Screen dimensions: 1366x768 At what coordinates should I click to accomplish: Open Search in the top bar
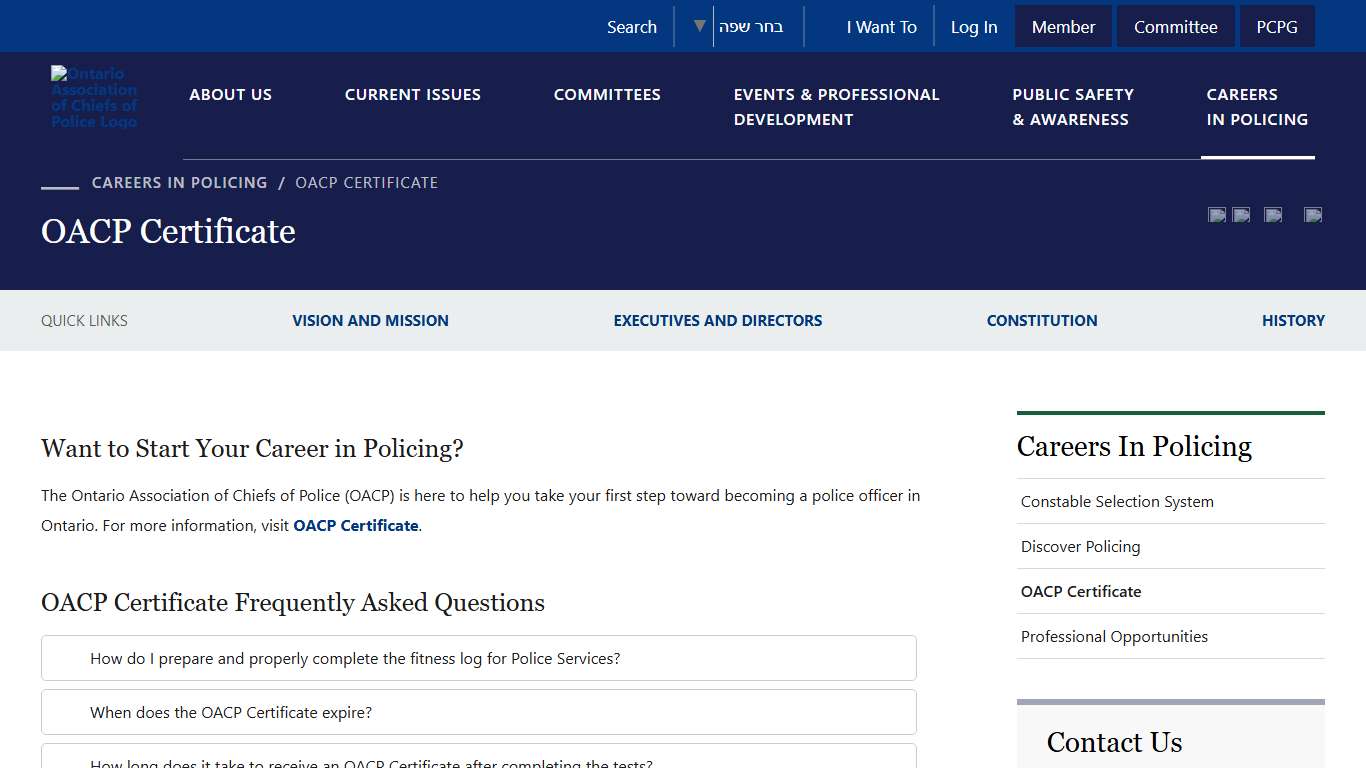click(631, 27)
